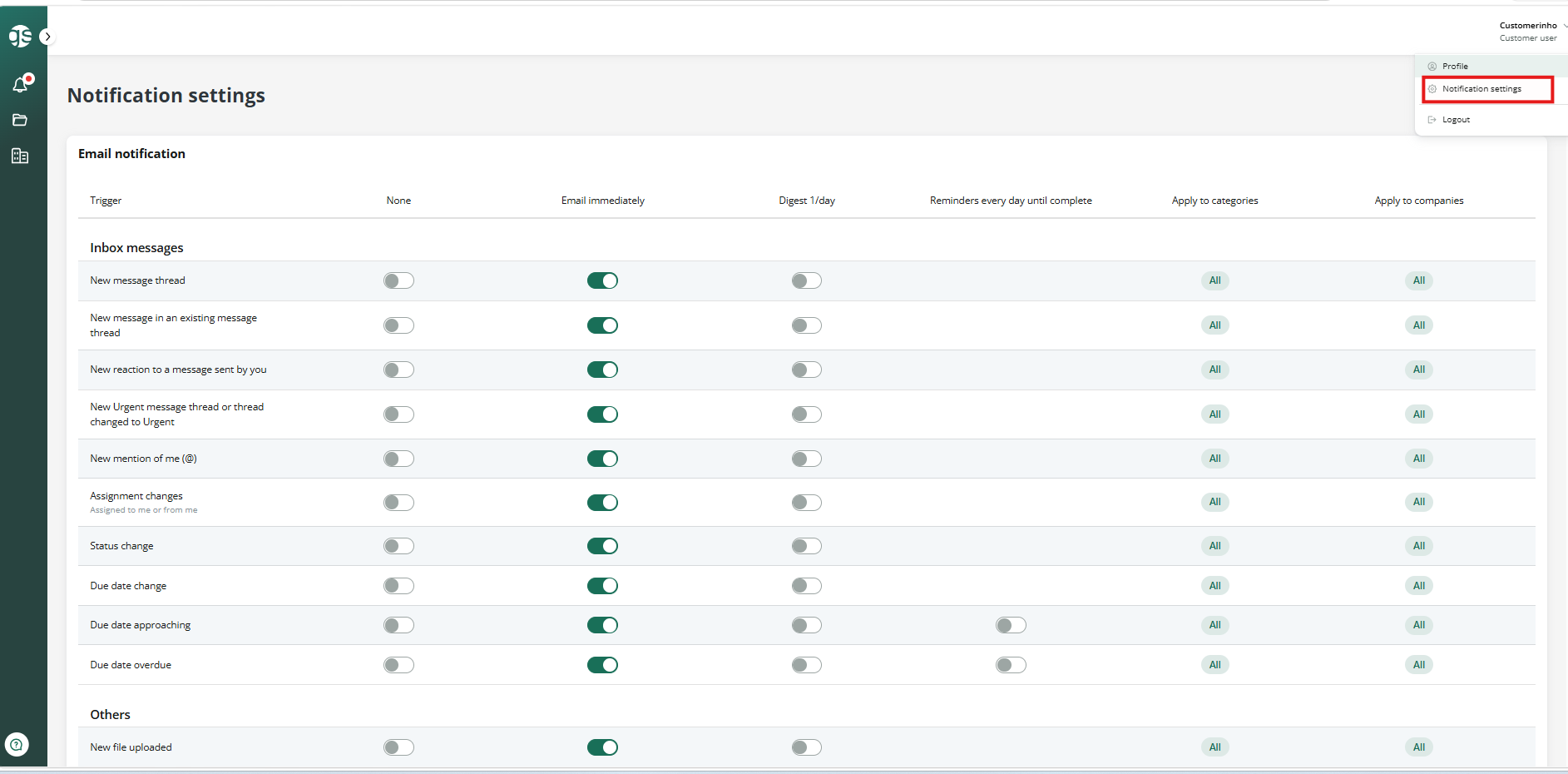Click the Due date approaching row label
The width and height of the screenshot is (1568, 774).
point(140,625)
